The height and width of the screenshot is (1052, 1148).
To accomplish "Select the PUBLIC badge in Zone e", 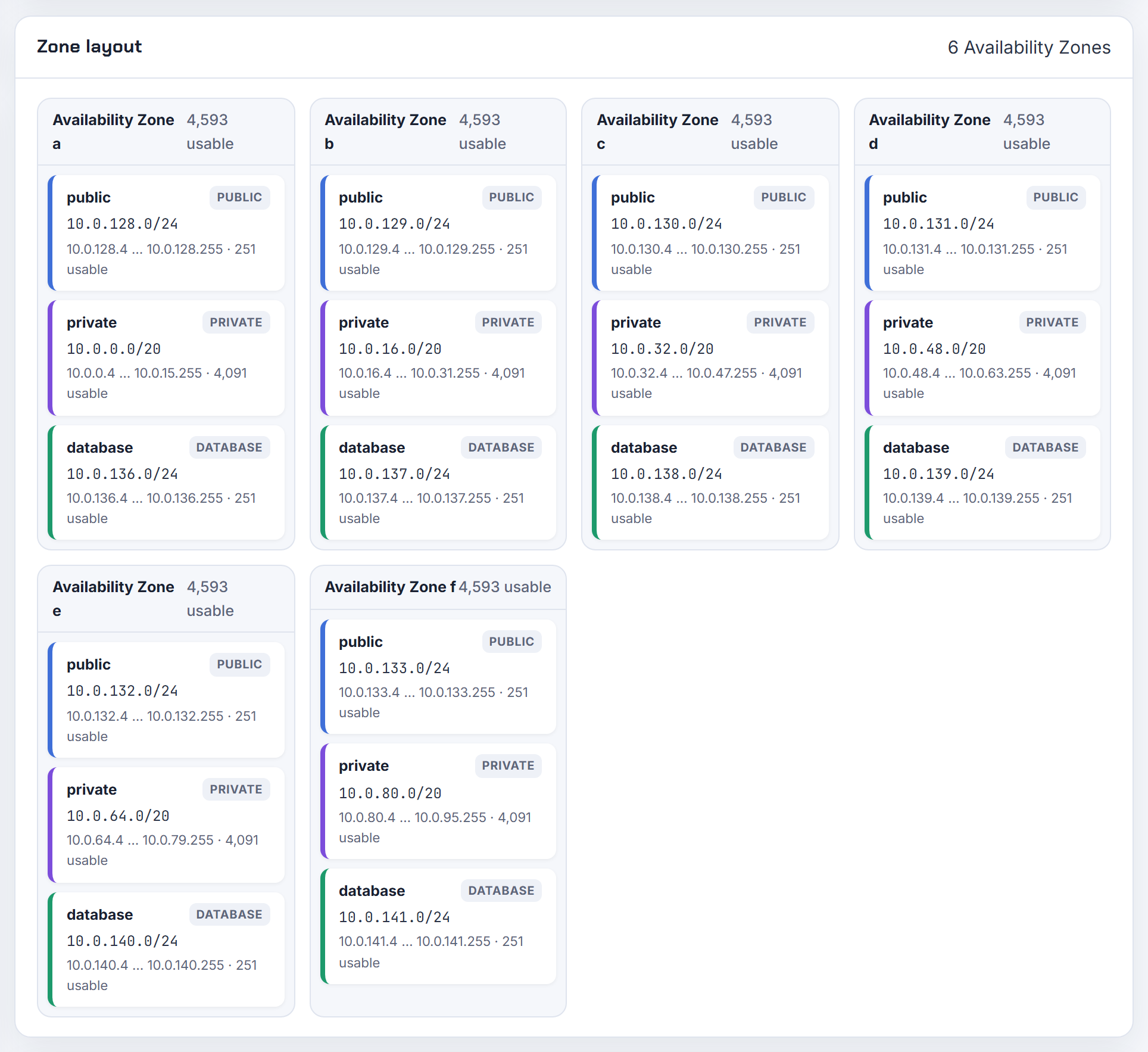I will pos(239,664).
